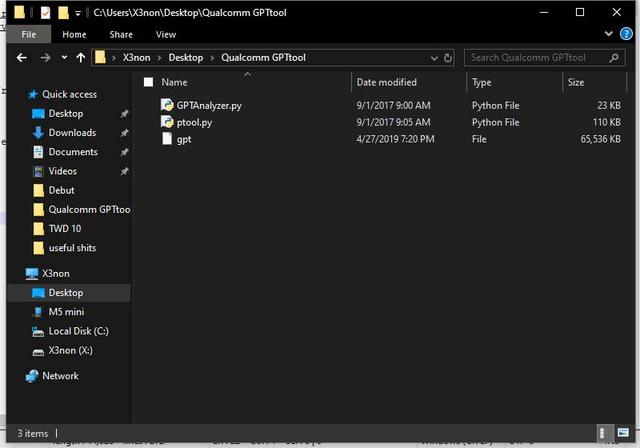640x448 pixels.
Task: Open the address bar history dropdown
Action: 434,58
